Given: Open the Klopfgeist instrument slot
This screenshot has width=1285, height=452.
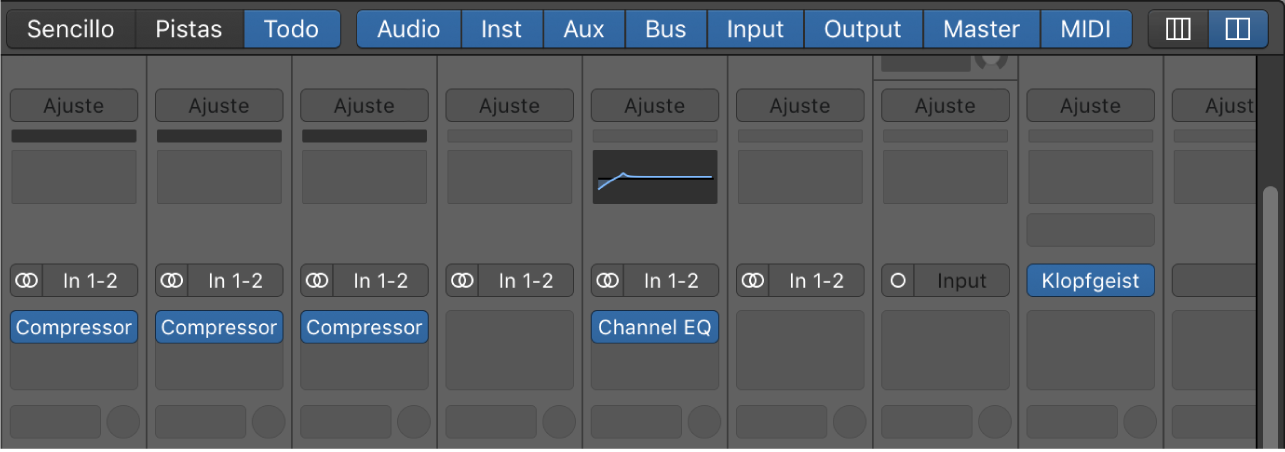Looking at the screenshot, I should pyautogui.click(x=1090, y=281).
